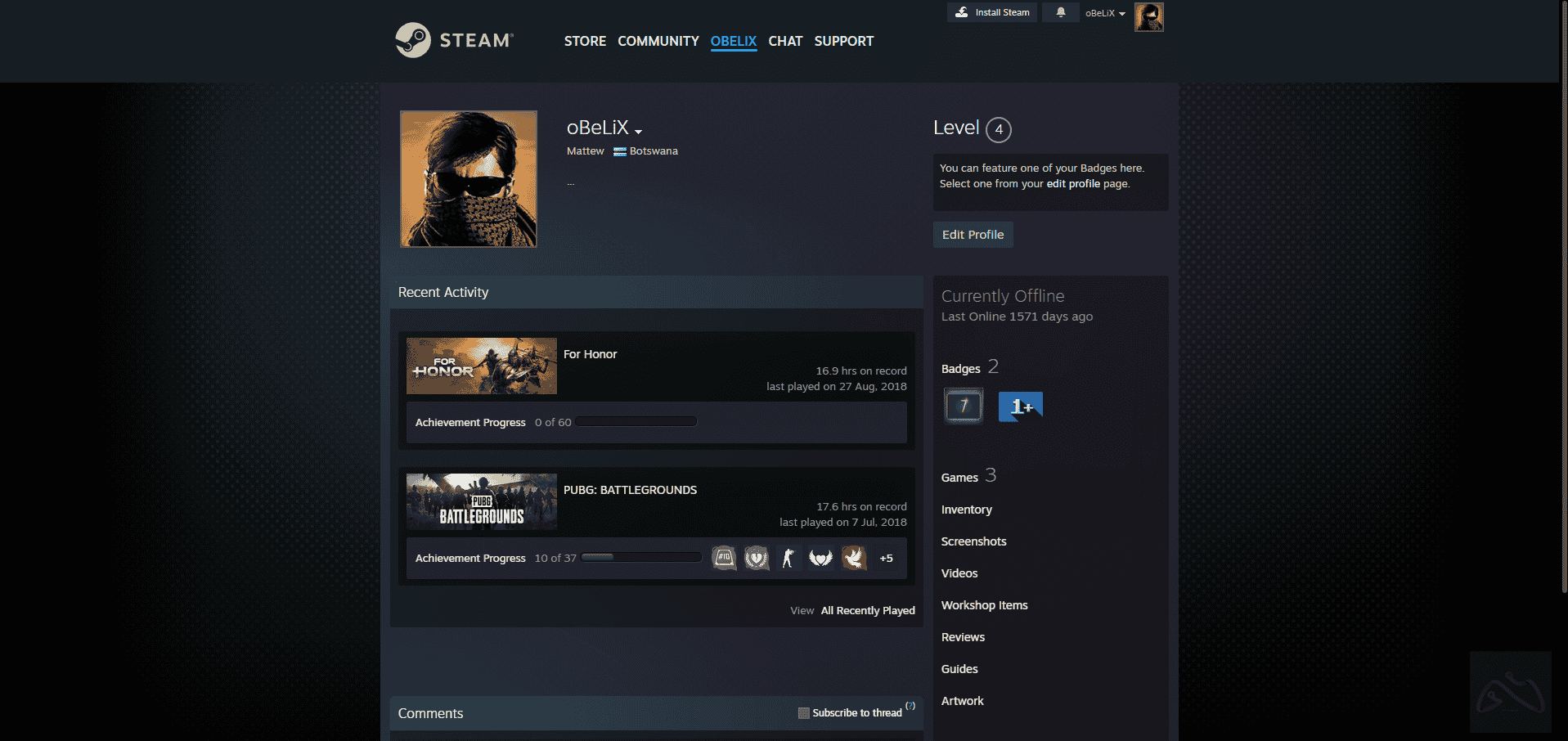Click the Subscribe to thread help icon
This screenshot has width=1568, height=741.
(x=910, y=706)
